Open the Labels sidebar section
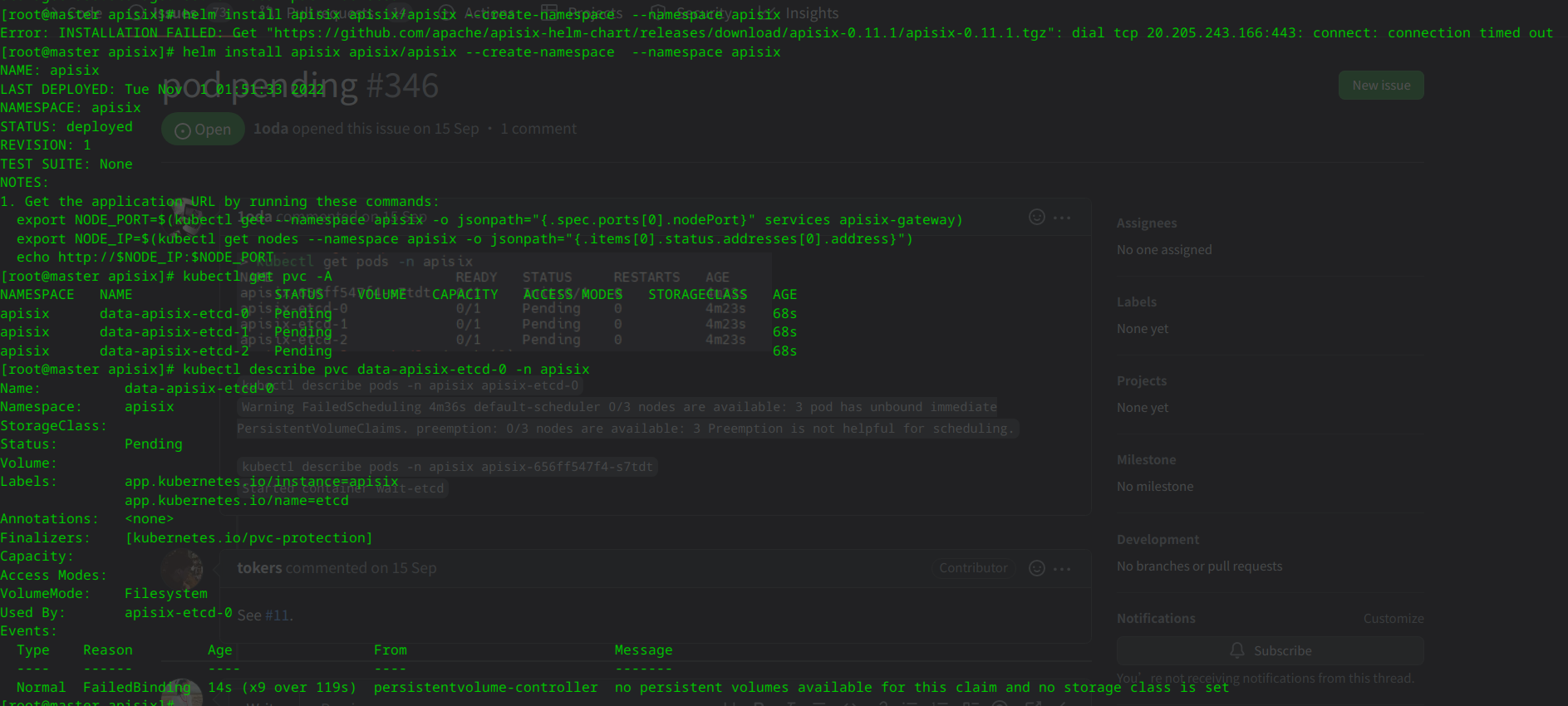 [x=1137, y=302]
